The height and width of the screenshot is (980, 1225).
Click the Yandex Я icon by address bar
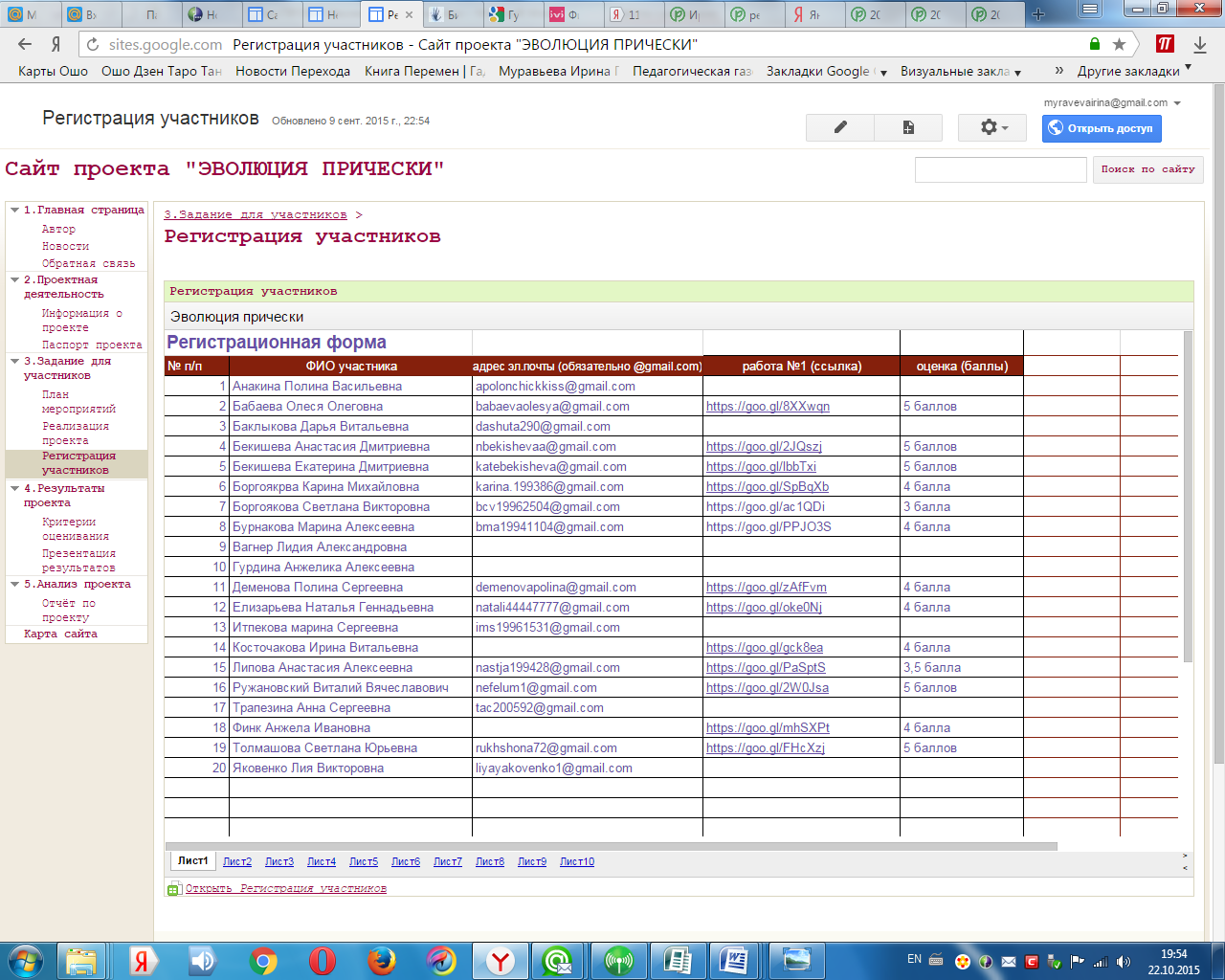click(x=56, y=44)
